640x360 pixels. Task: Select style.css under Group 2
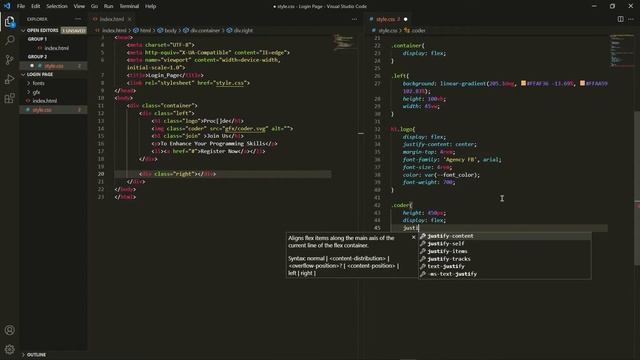53,66
